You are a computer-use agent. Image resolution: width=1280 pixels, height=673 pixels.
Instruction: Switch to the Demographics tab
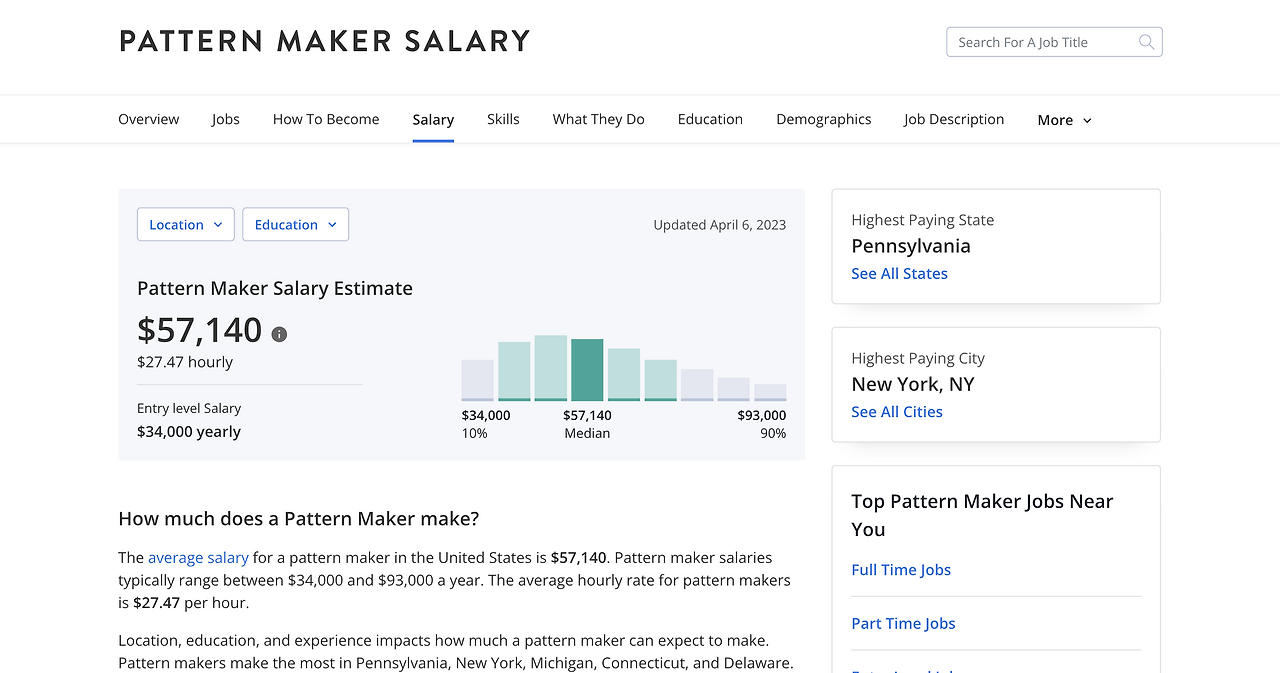(823, 119)
